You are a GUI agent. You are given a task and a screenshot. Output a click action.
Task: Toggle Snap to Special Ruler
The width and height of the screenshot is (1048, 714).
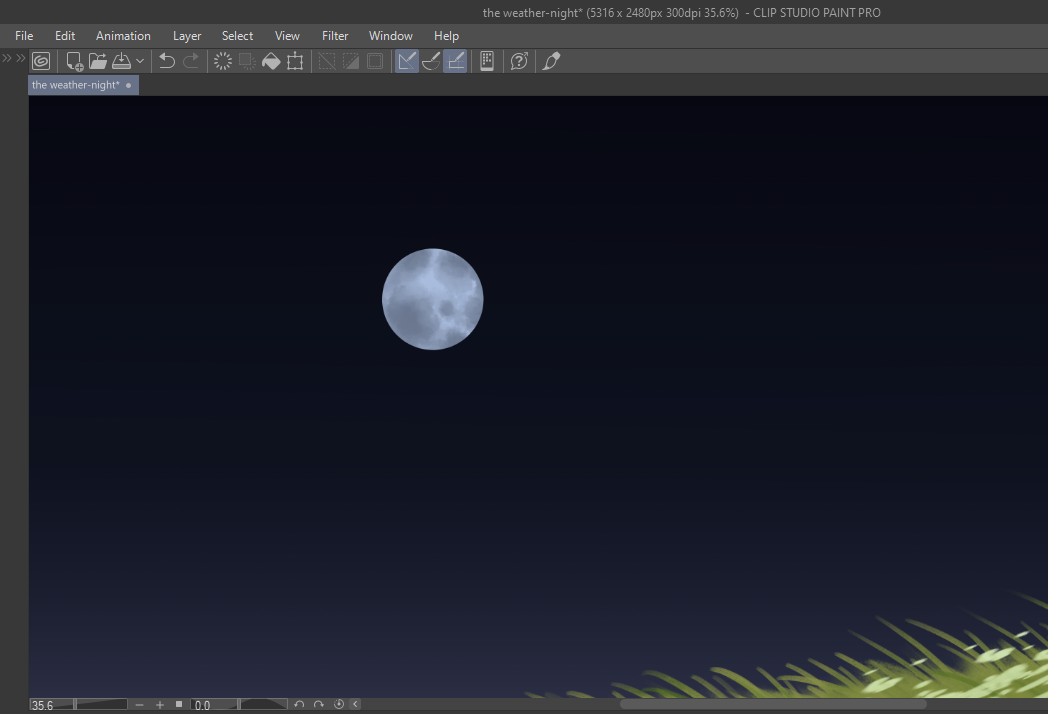431,61
